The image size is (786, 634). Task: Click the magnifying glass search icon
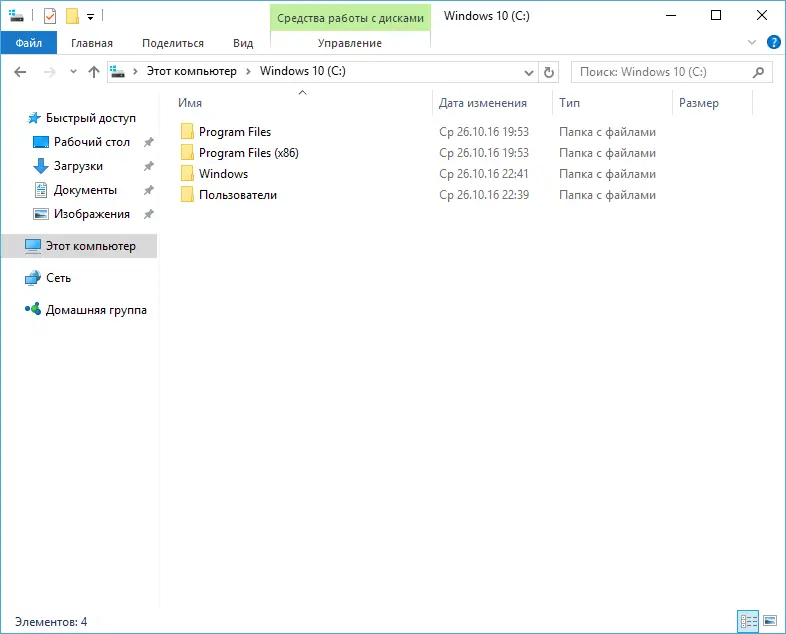pos(758,72)
